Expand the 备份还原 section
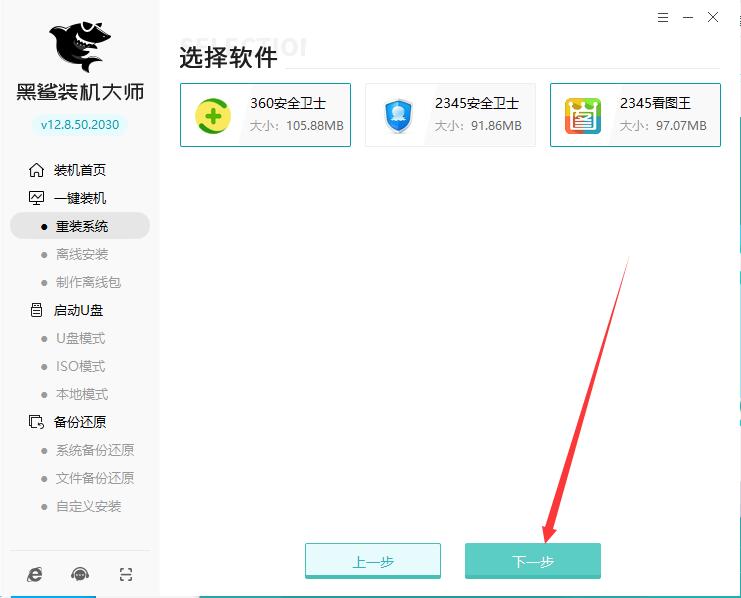 click(x=80, y=422)
